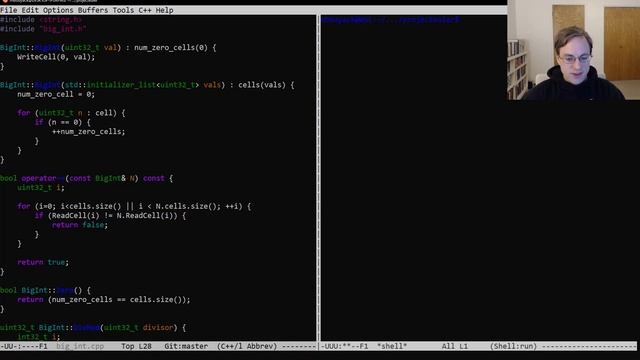Click the (Shell:run) mode indicator
The width and height of the screenshot is (640, 360).
(x=513, y=346)
